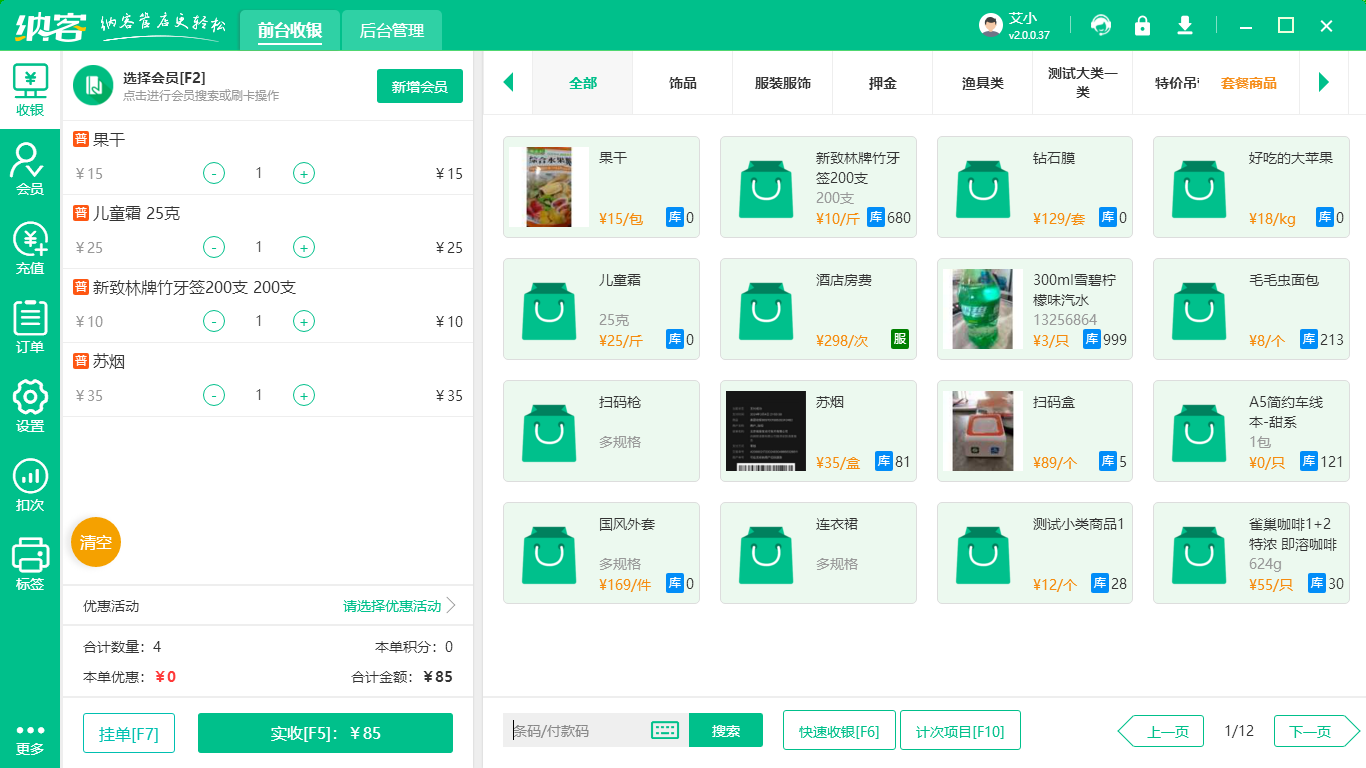The width and height of the screenshot is (1366, 768).
Task: Open the 扣次 sidebar icon
Action: 29,484
